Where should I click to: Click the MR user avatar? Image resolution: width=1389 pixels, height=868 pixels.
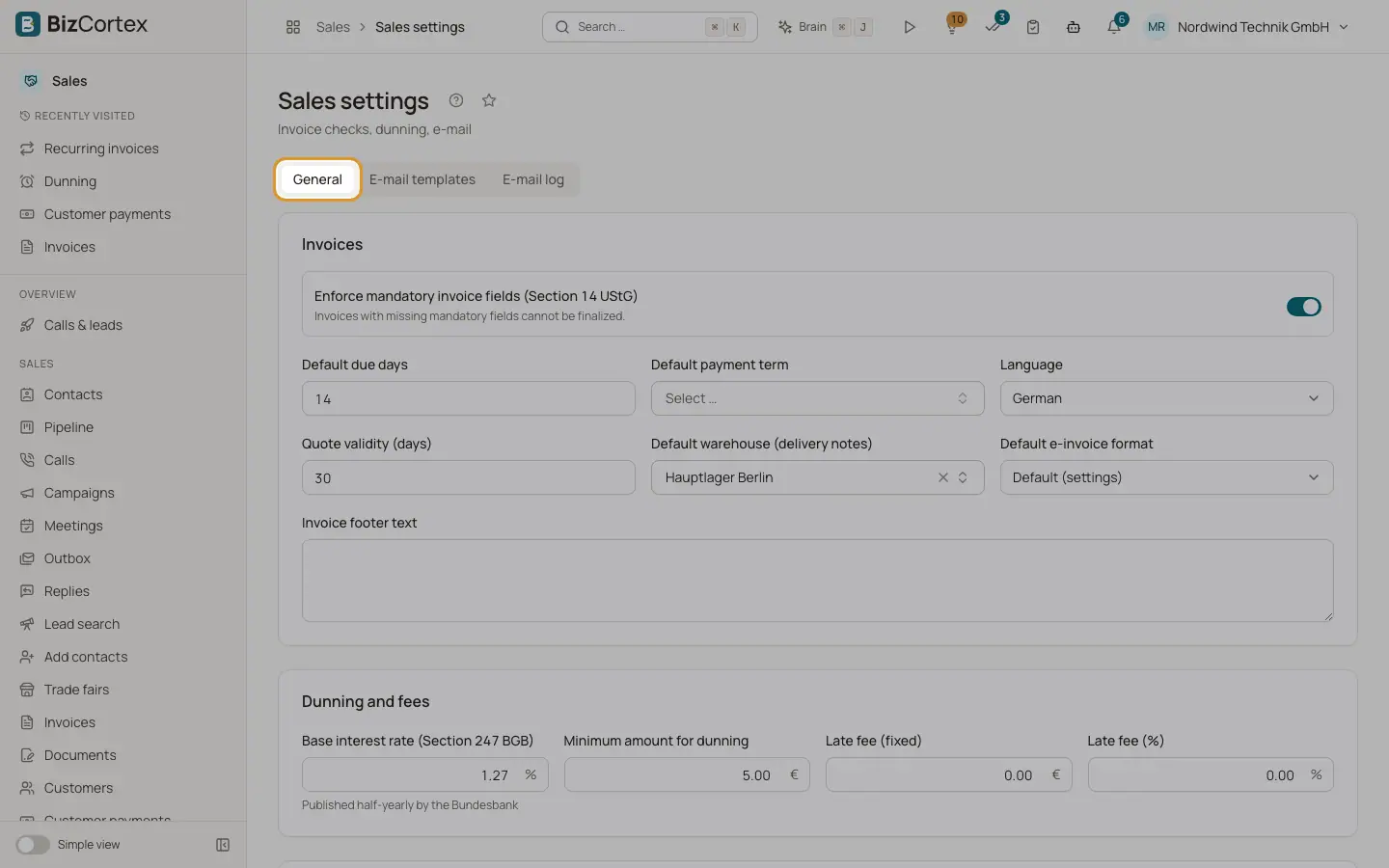click(1156, 27)
